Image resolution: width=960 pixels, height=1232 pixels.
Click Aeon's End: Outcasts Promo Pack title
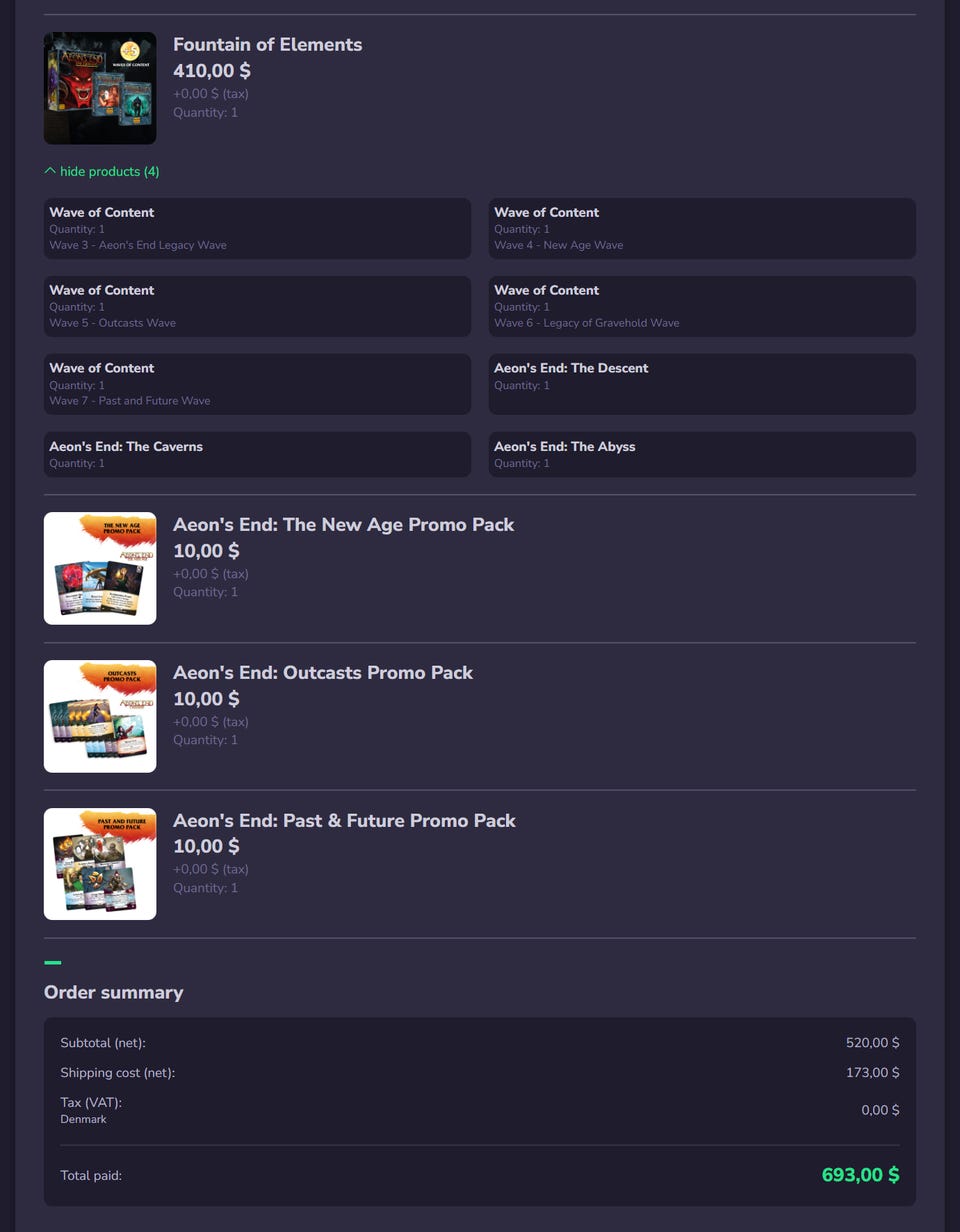323,673
